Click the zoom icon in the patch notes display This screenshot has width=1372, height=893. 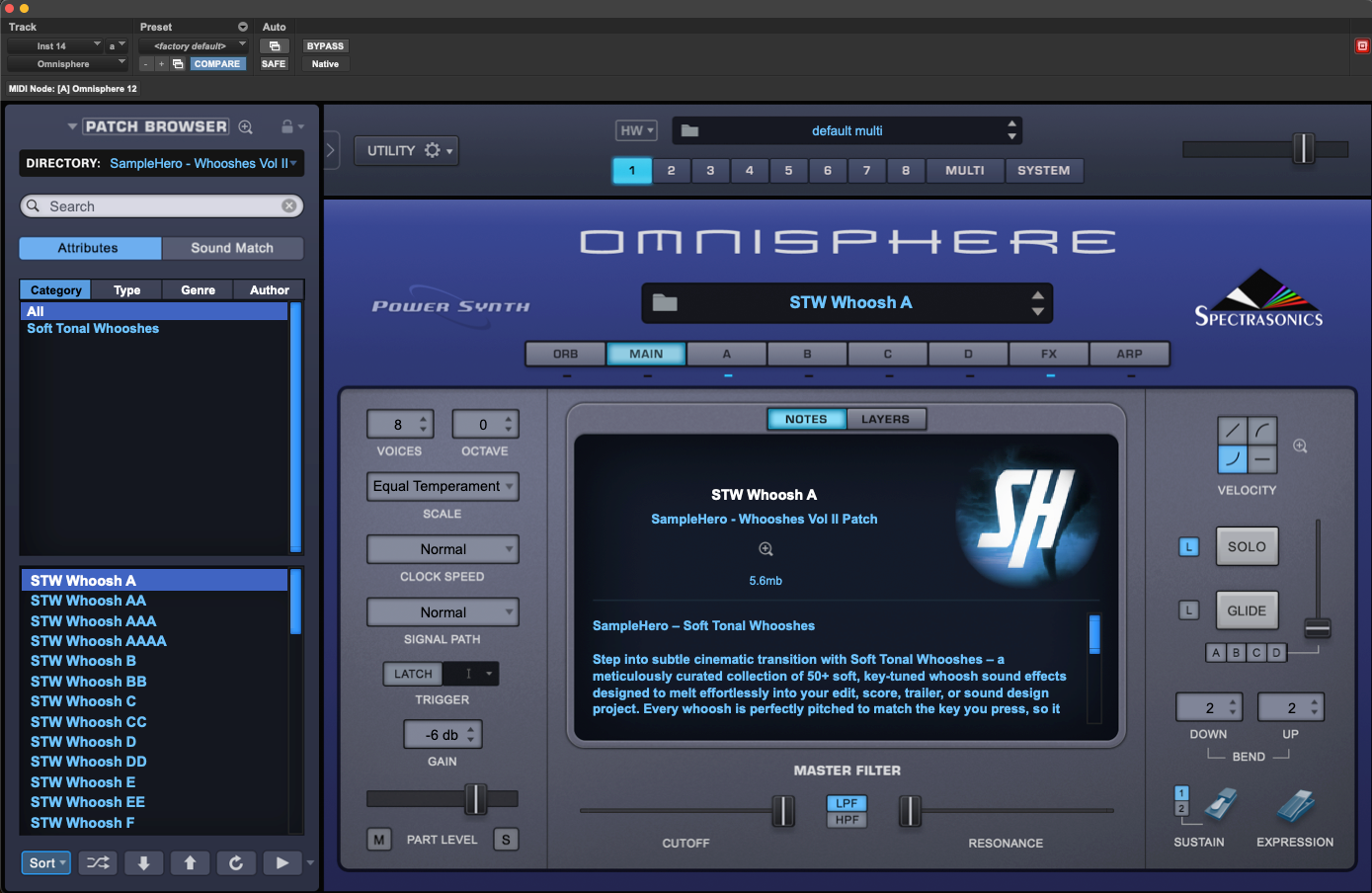point(766,548)
